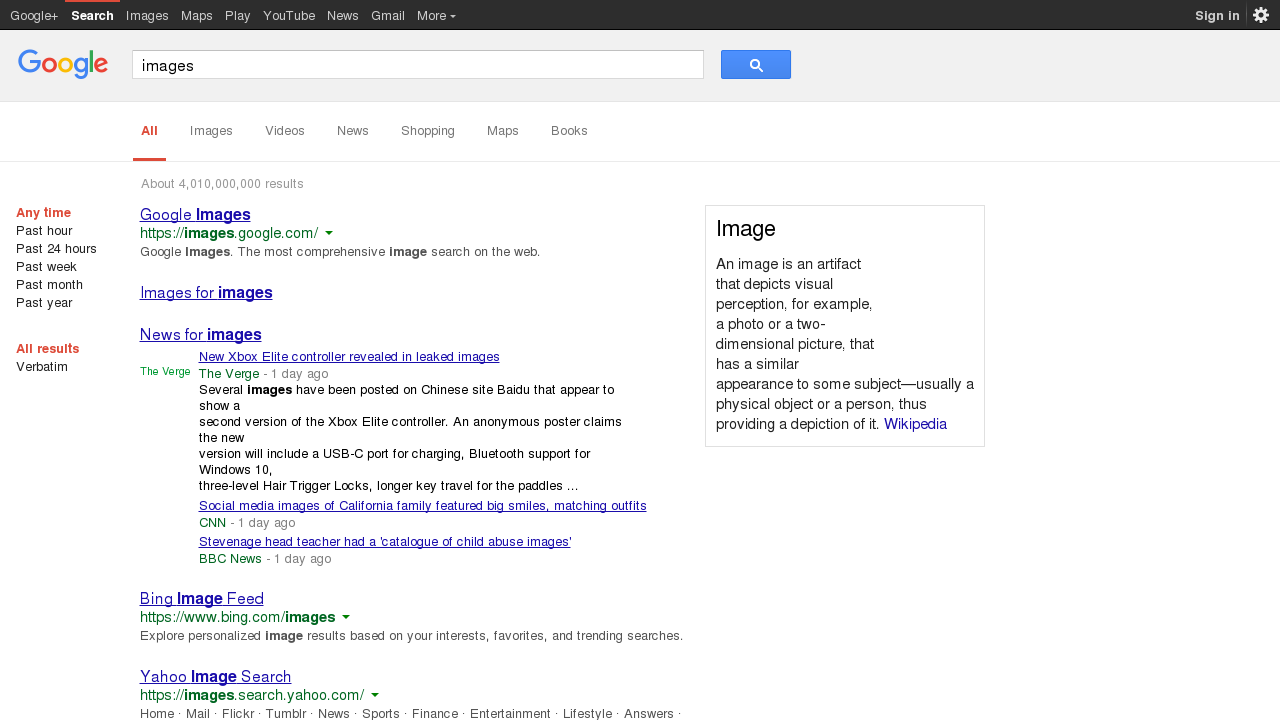
Task: Open the News for images link
Action: click(201, 335)
